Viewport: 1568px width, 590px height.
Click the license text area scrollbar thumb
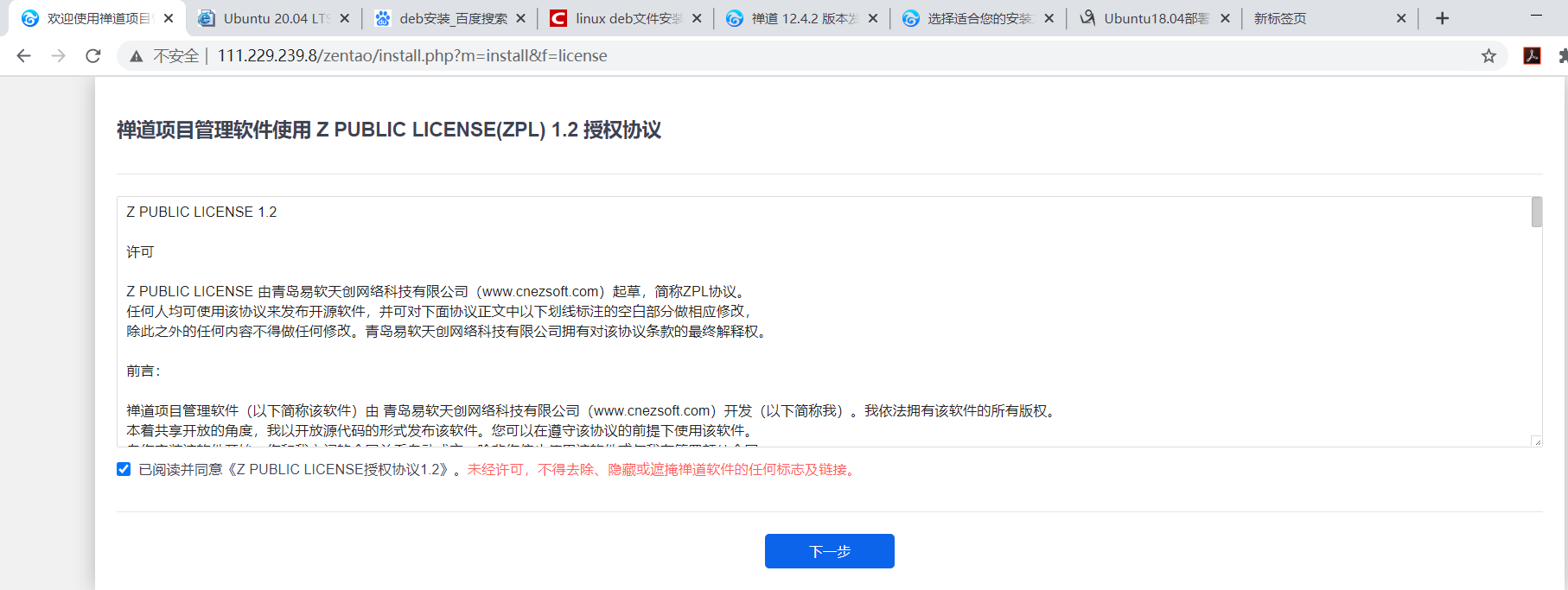[1536, 213]
